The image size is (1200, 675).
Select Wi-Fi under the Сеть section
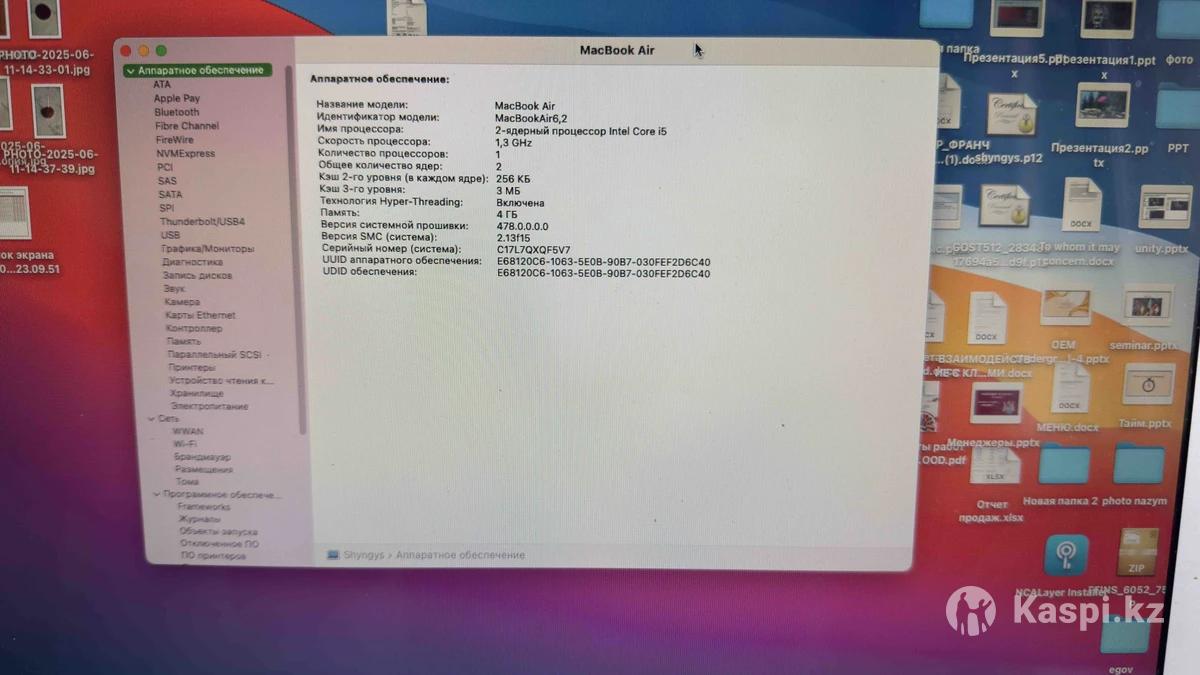pos(184,443)
